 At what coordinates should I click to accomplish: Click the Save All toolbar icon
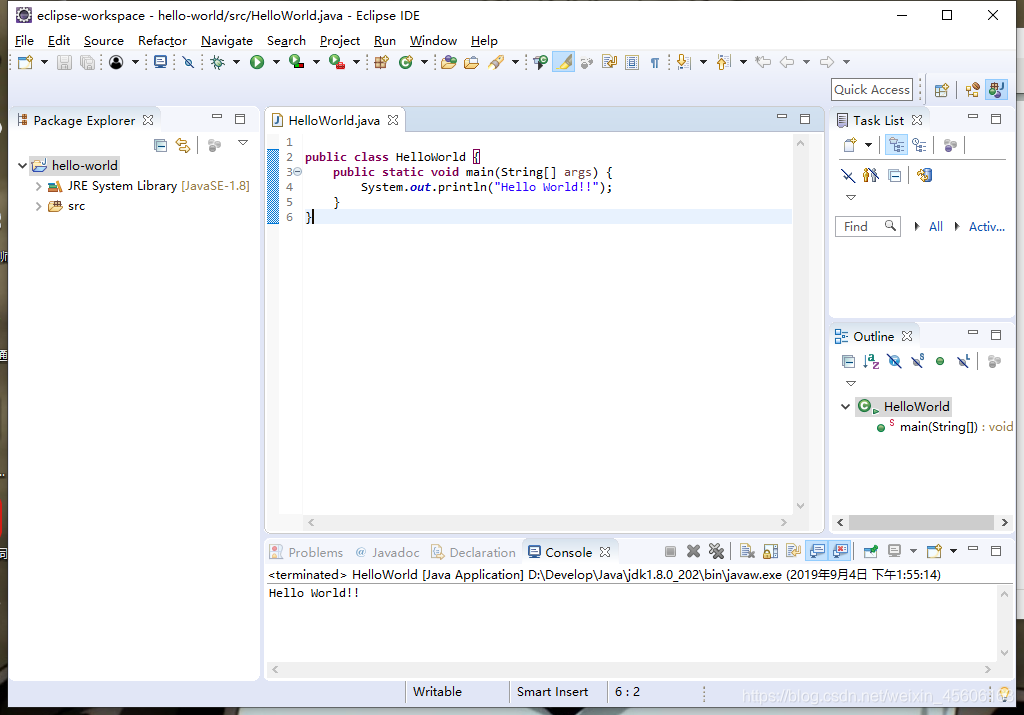pyautogui.click(x=87, y=62)
